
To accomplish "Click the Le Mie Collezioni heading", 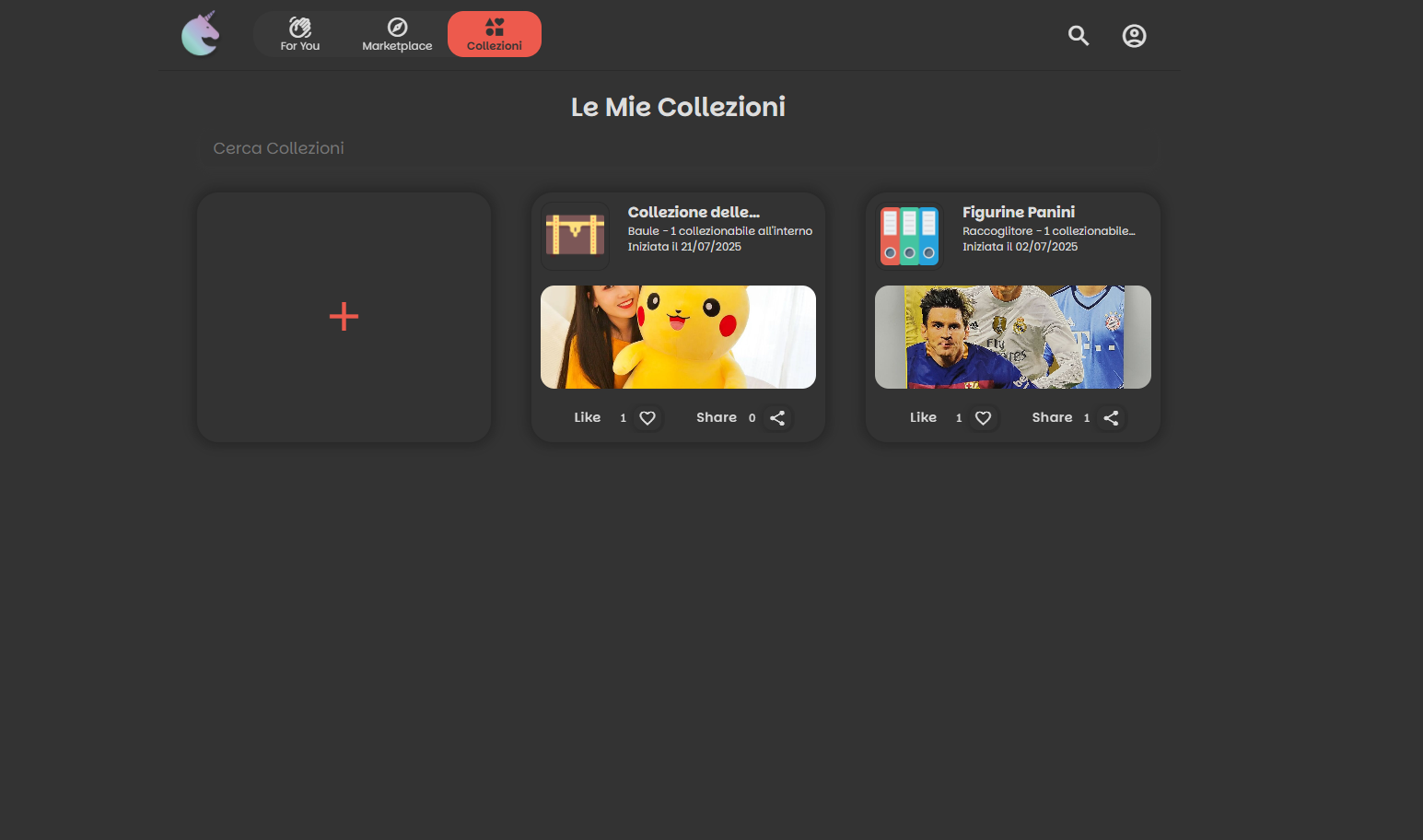I will click(678, 107).
